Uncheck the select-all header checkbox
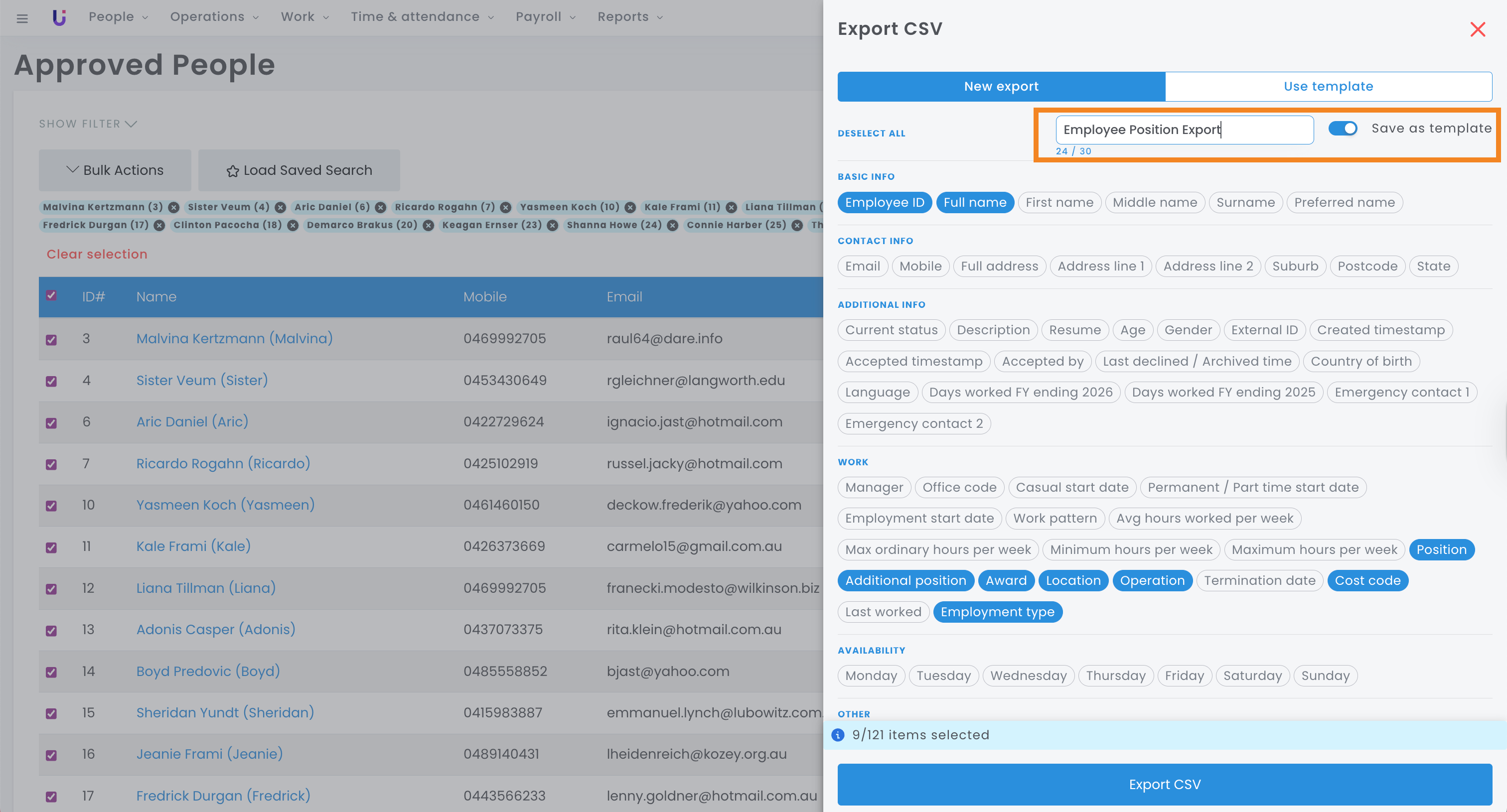This screenshot has width=1507, height=812. [51, 296]
